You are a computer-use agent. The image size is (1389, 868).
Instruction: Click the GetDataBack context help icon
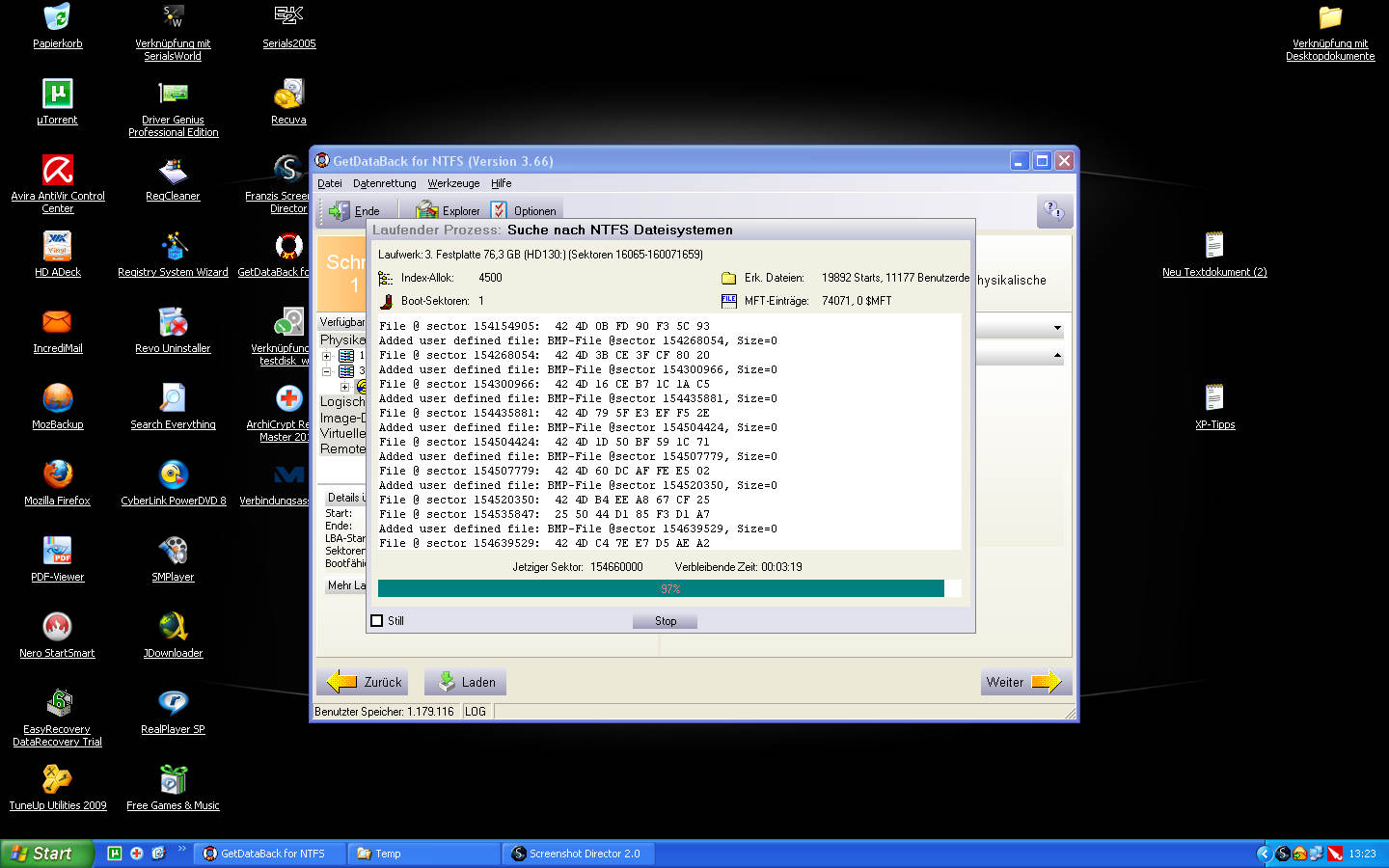coord(1054,210)
